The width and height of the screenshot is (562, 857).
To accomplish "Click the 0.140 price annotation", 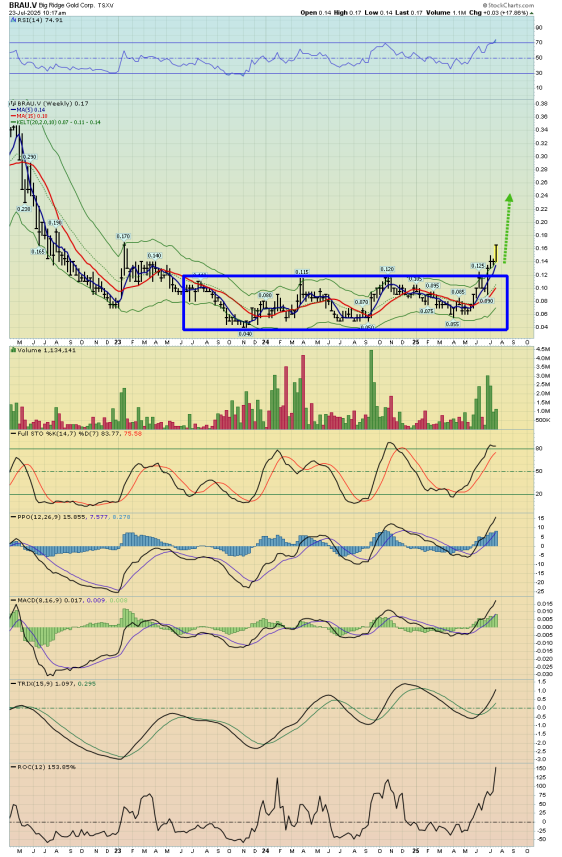I will (x=154, y=255).
